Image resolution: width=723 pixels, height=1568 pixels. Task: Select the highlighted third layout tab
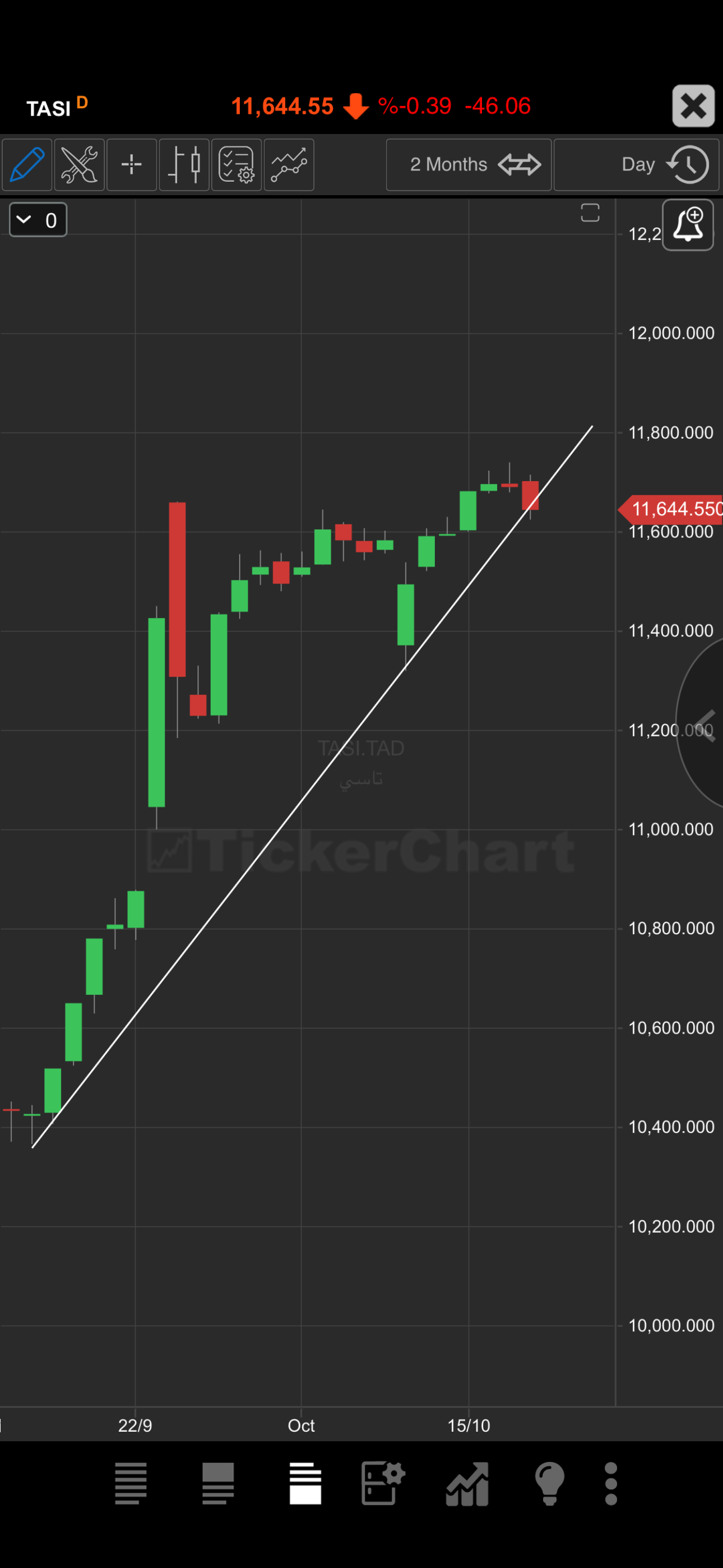tap(305, 1483)
